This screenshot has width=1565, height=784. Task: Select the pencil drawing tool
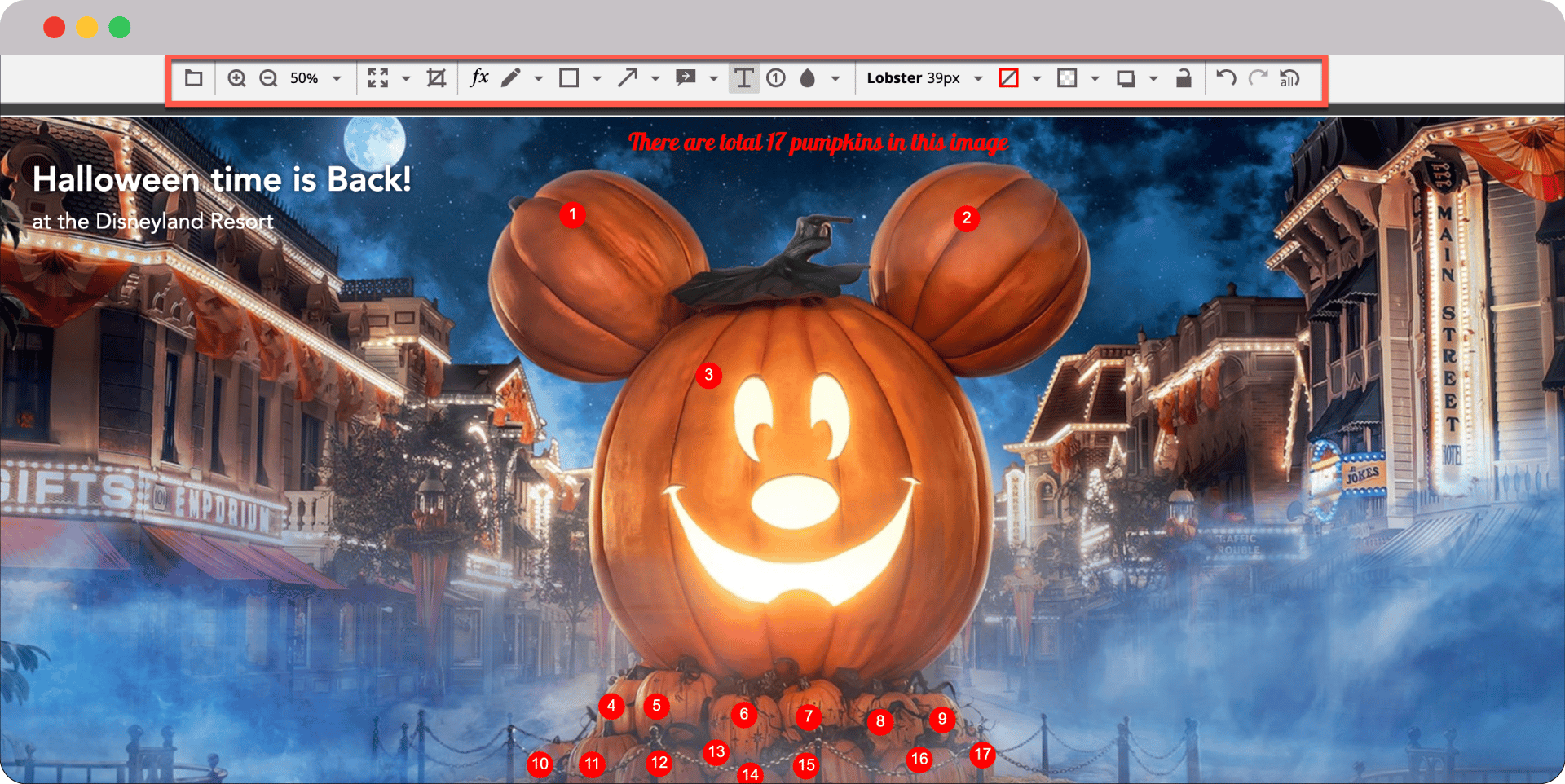(511, 78)
